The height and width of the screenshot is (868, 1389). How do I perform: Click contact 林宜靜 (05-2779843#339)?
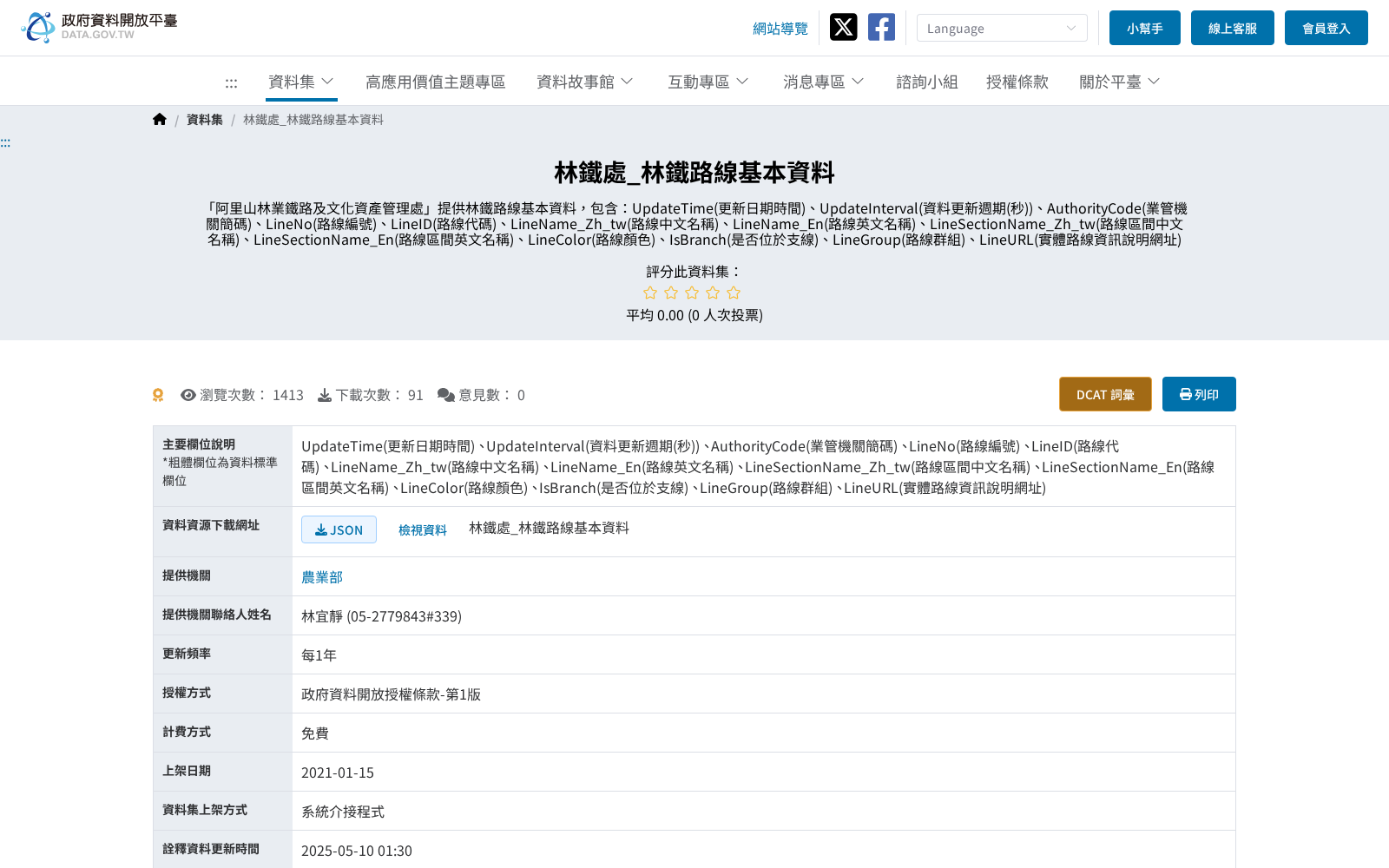[381, 616]
